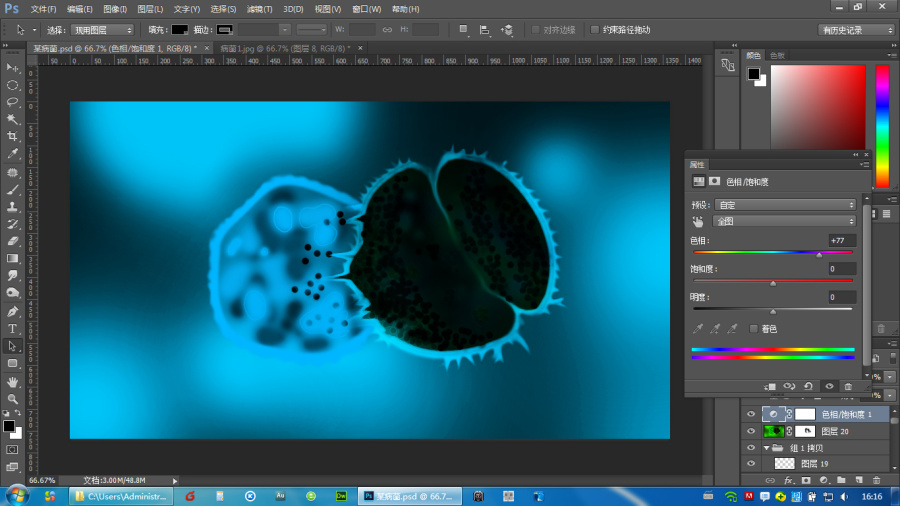Image resolution: width=900 pixels, height=506 pixels.
Task: Click the path alignment icon in options bar
Action: click(x=484, y=30)
